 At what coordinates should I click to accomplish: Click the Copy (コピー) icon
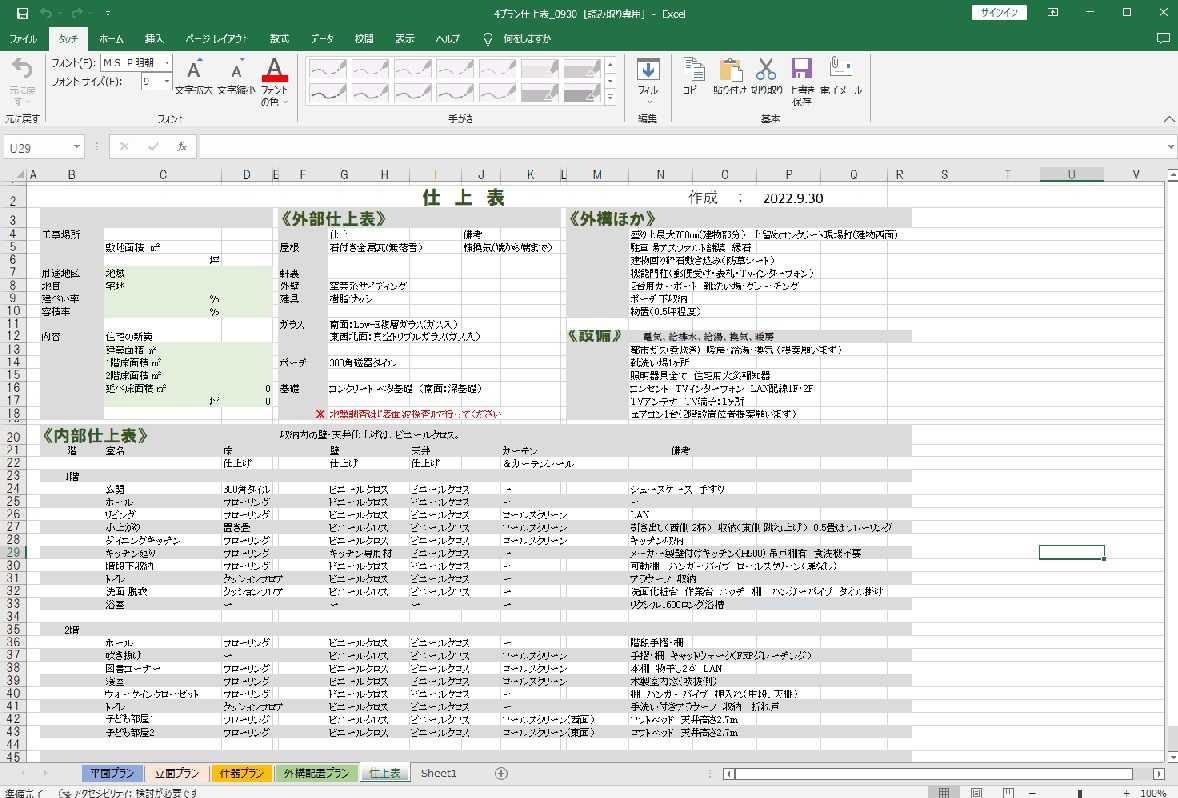693,70
